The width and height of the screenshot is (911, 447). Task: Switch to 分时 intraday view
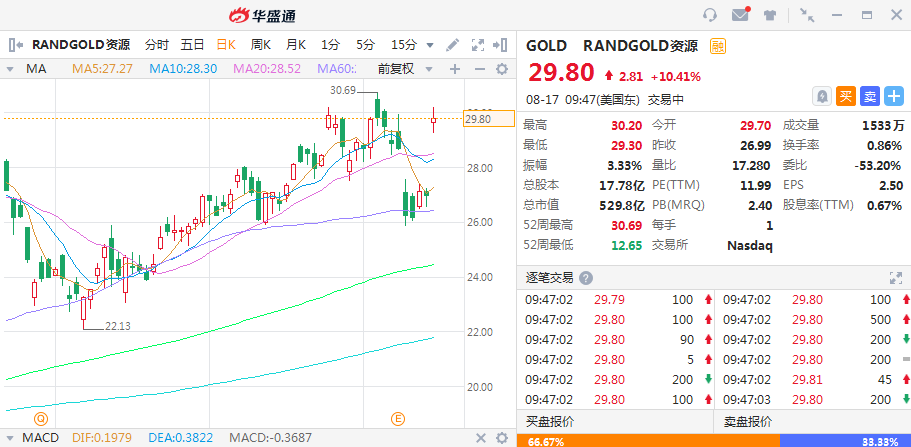[157, 45]
